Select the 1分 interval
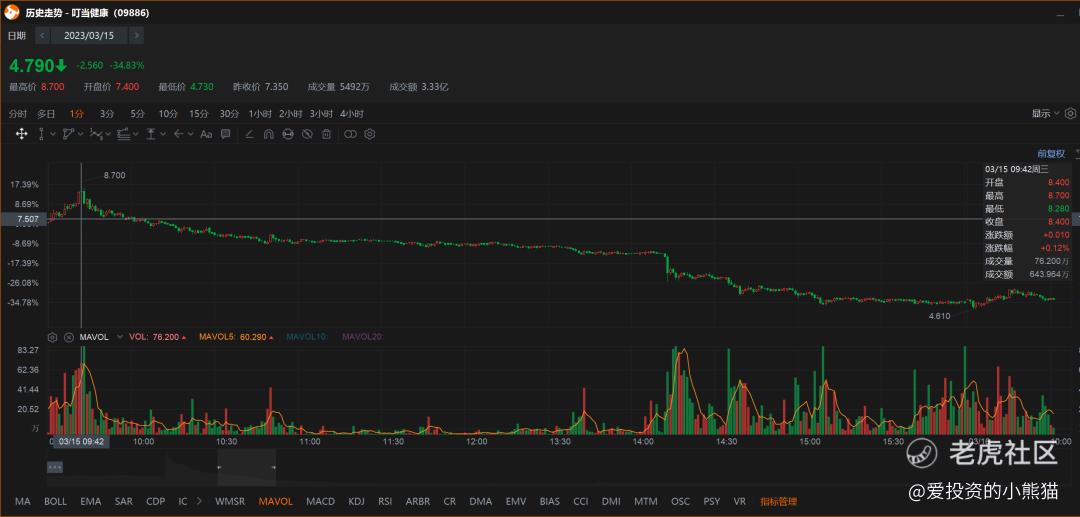This screenshot has width=1080, height=517. point(76,114)
